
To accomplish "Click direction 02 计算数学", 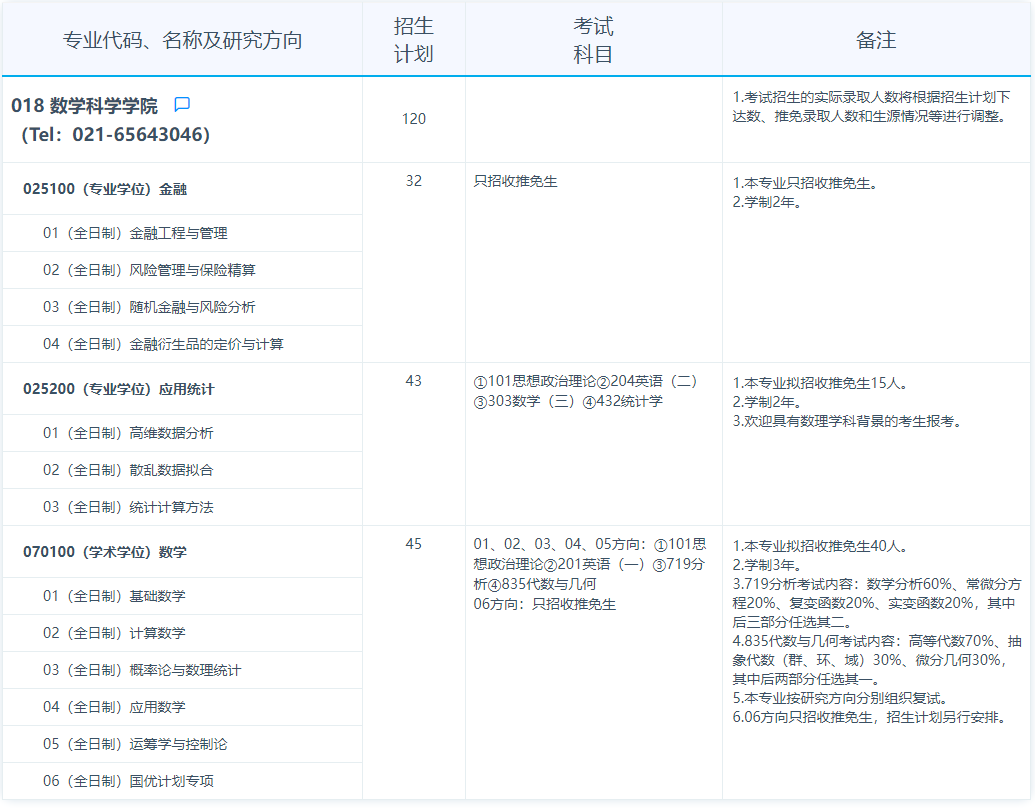I will [x=114, y=633].
